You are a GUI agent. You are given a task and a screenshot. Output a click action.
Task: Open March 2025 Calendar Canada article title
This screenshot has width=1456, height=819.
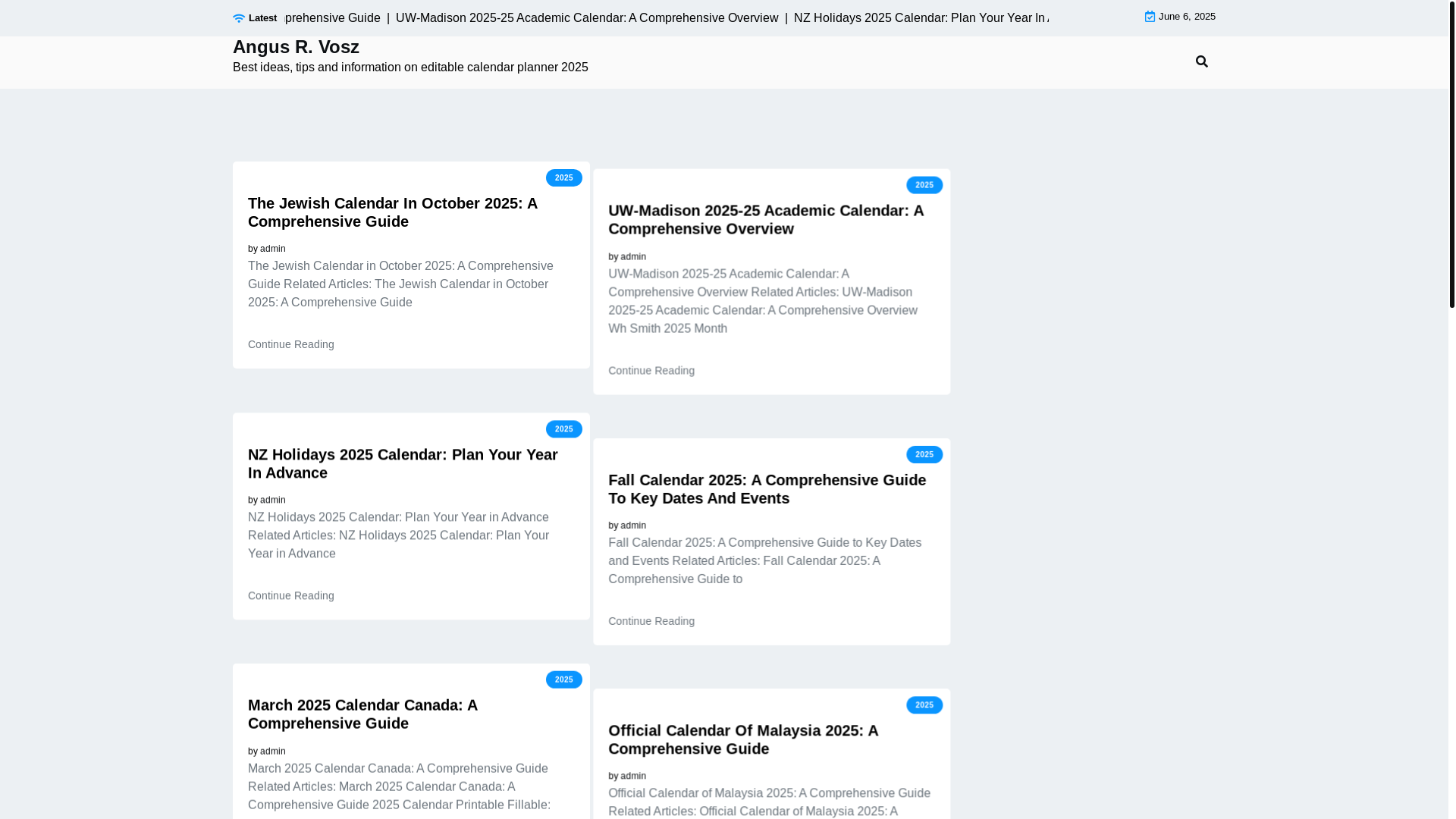pos(362,714)
